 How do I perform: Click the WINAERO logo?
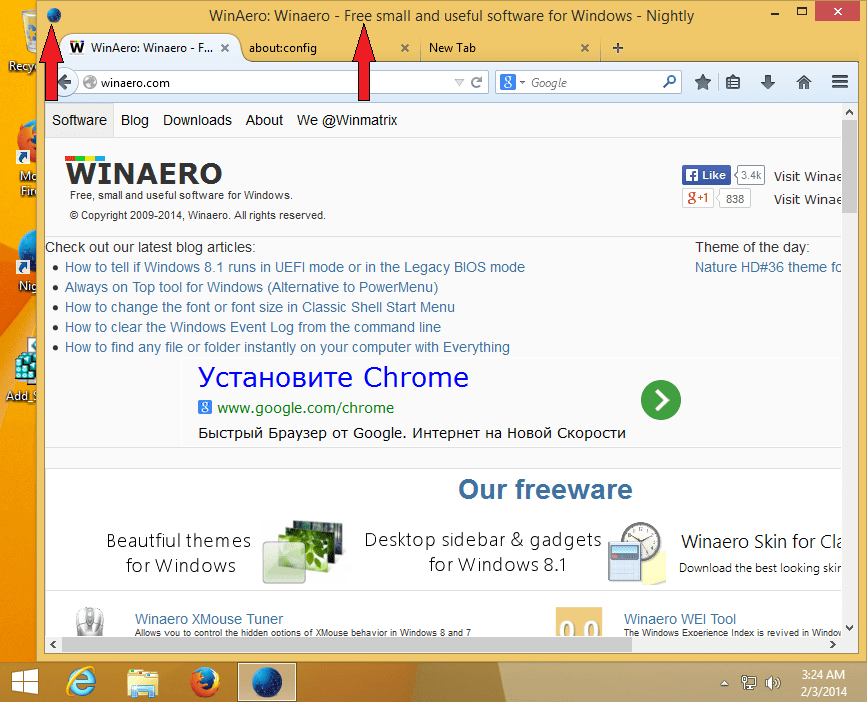click(144, 171)
